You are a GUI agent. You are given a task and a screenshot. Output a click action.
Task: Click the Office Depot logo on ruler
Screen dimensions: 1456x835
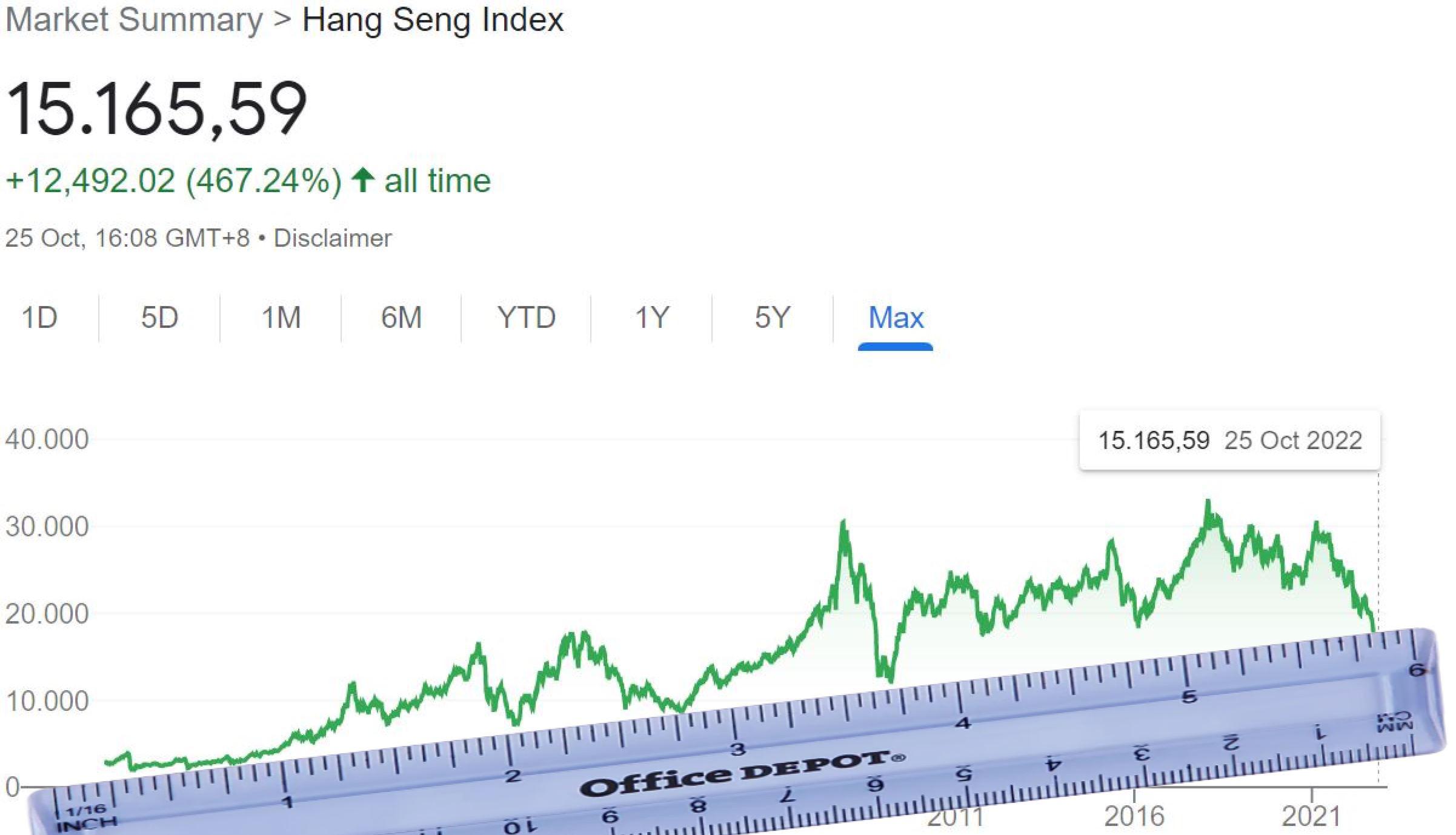[742, 773]
